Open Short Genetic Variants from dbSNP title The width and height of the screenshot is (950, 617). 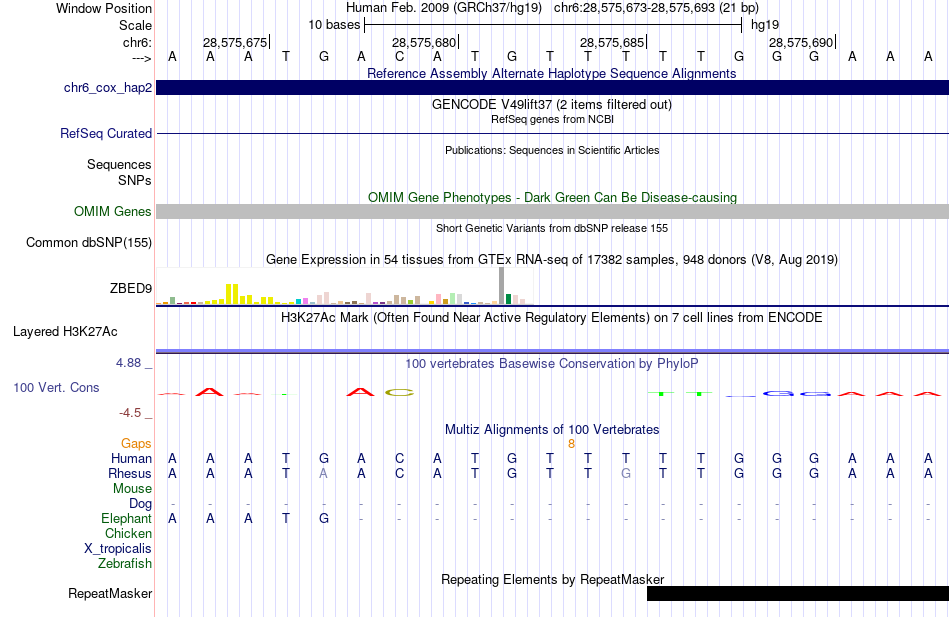[552, 228]
